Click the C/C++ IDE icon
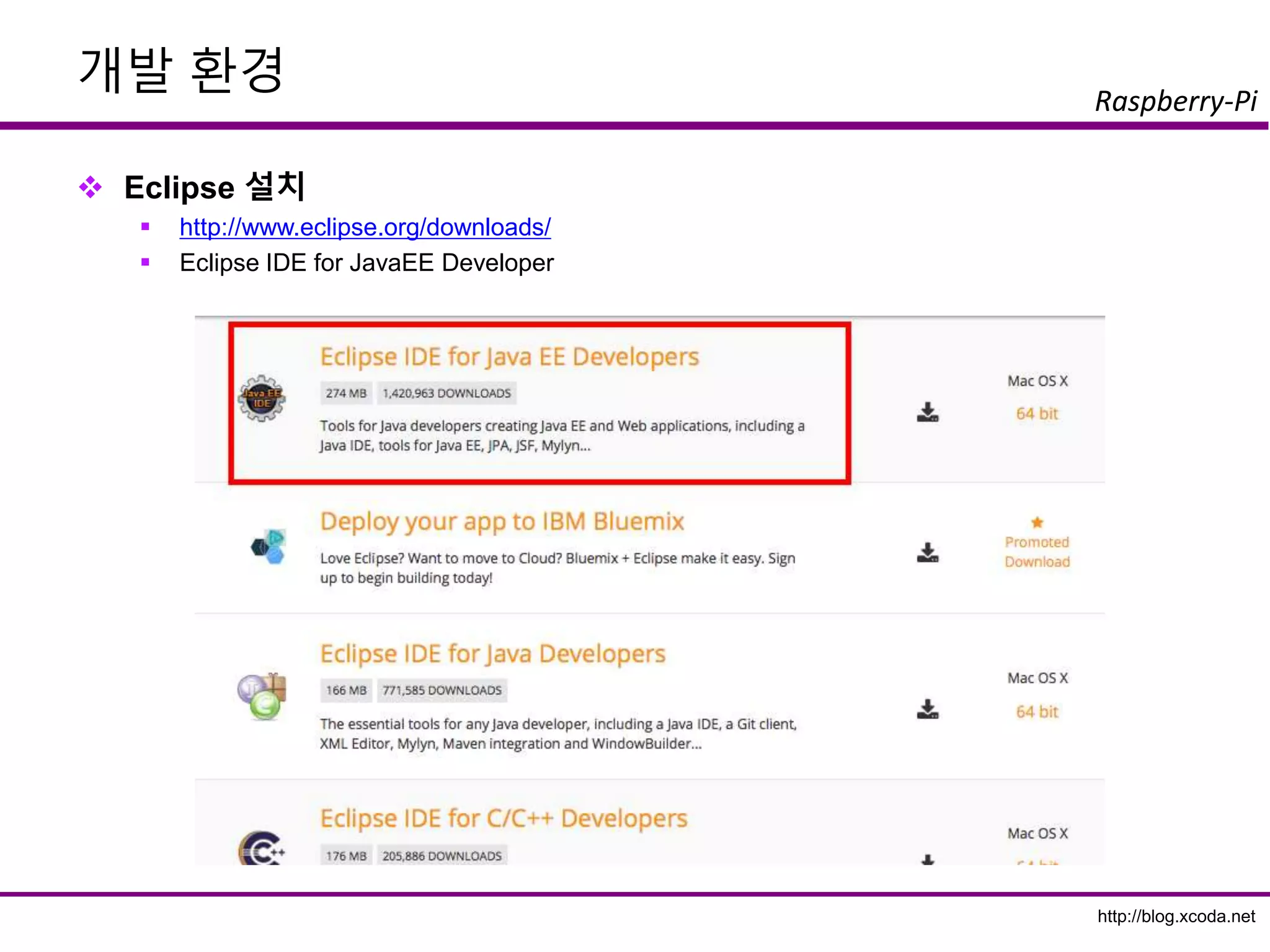Image resolution: width=1270 pixels, height=952 pixels. [262, 848]
